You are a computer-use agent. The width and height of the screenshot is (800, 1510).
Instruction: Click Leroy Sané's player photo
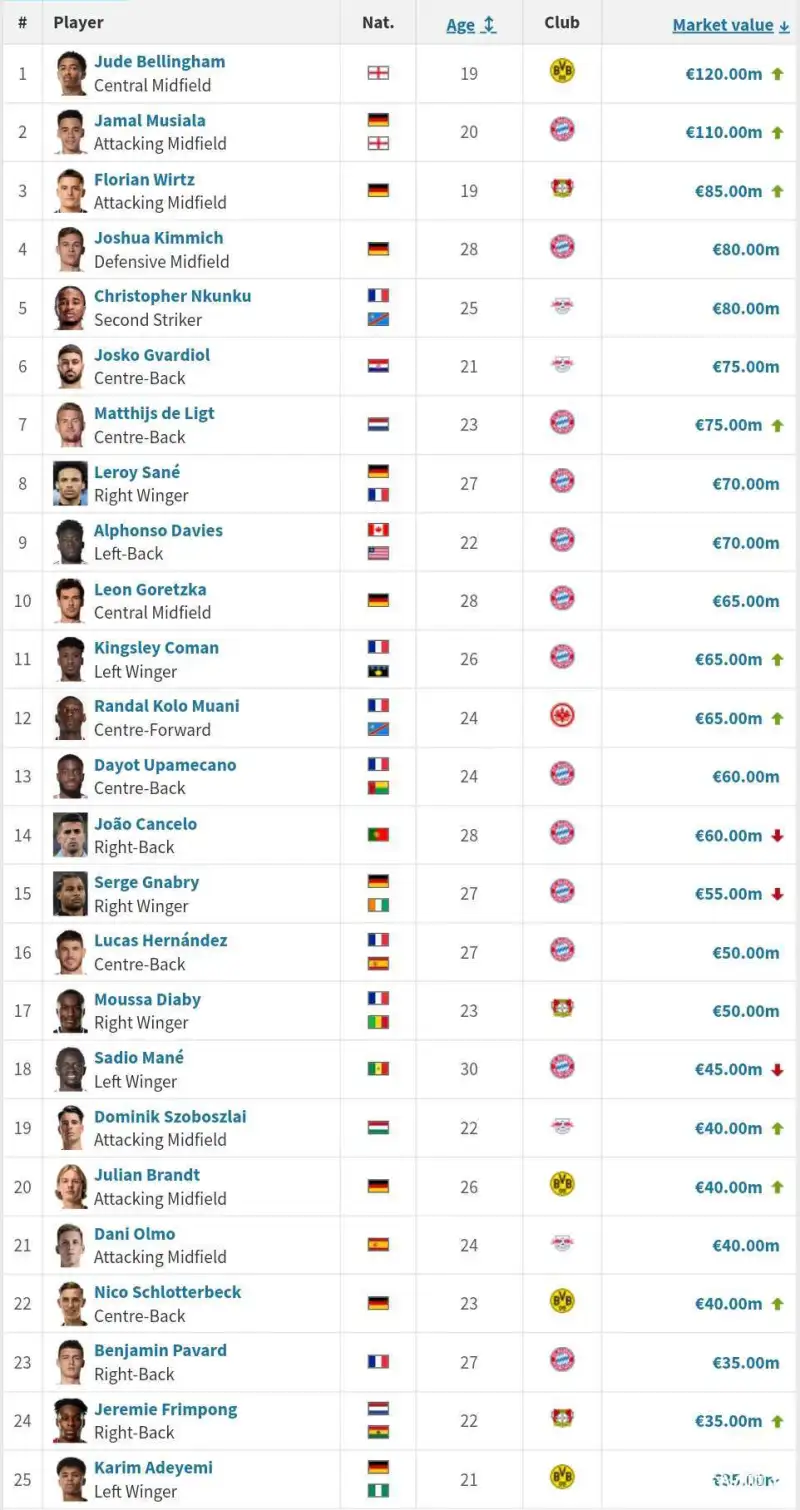(x=70, y=484)
